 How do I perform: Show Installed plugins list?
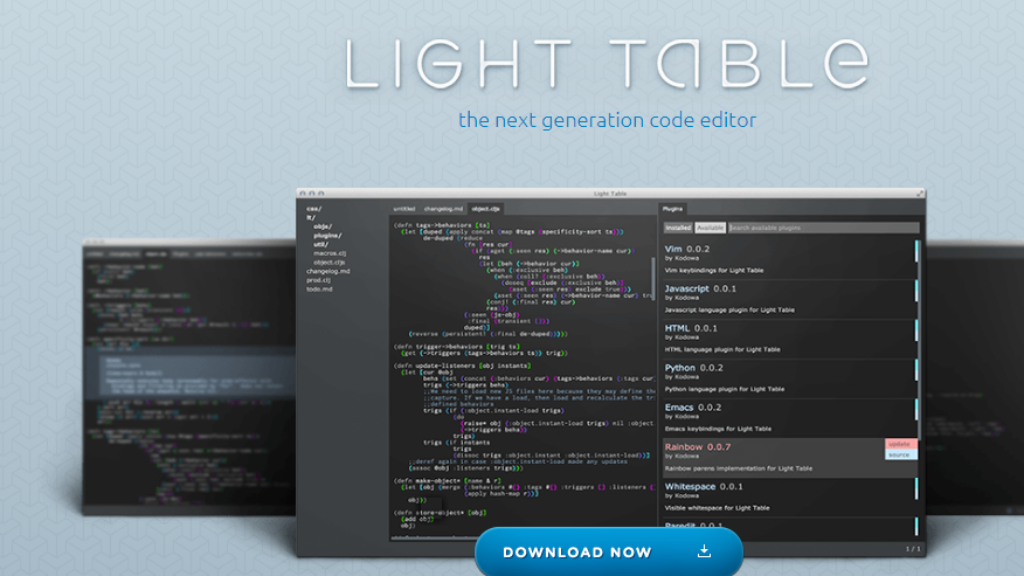[x=678, y=228]
